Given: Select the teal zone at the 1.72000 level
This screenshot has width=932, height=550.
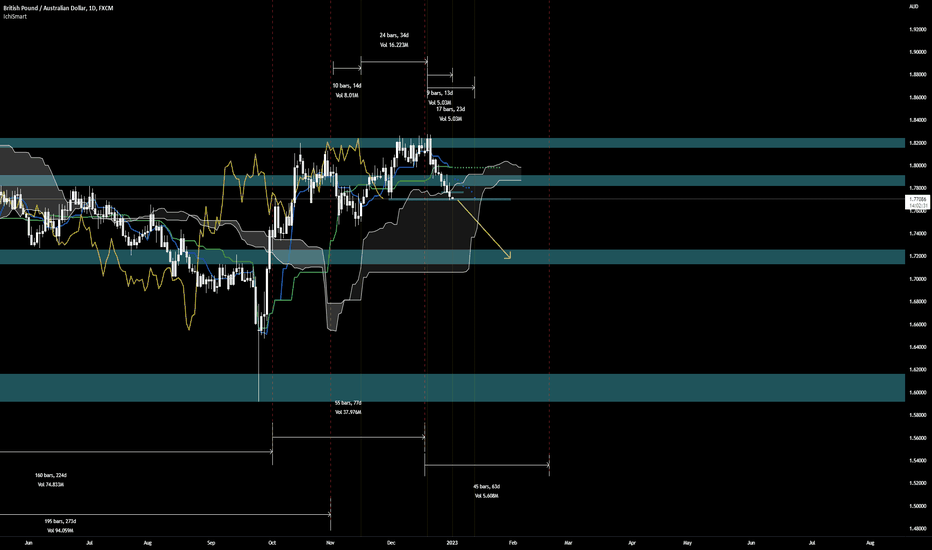Looking at the screenshot, I should (x=452, y=257).
